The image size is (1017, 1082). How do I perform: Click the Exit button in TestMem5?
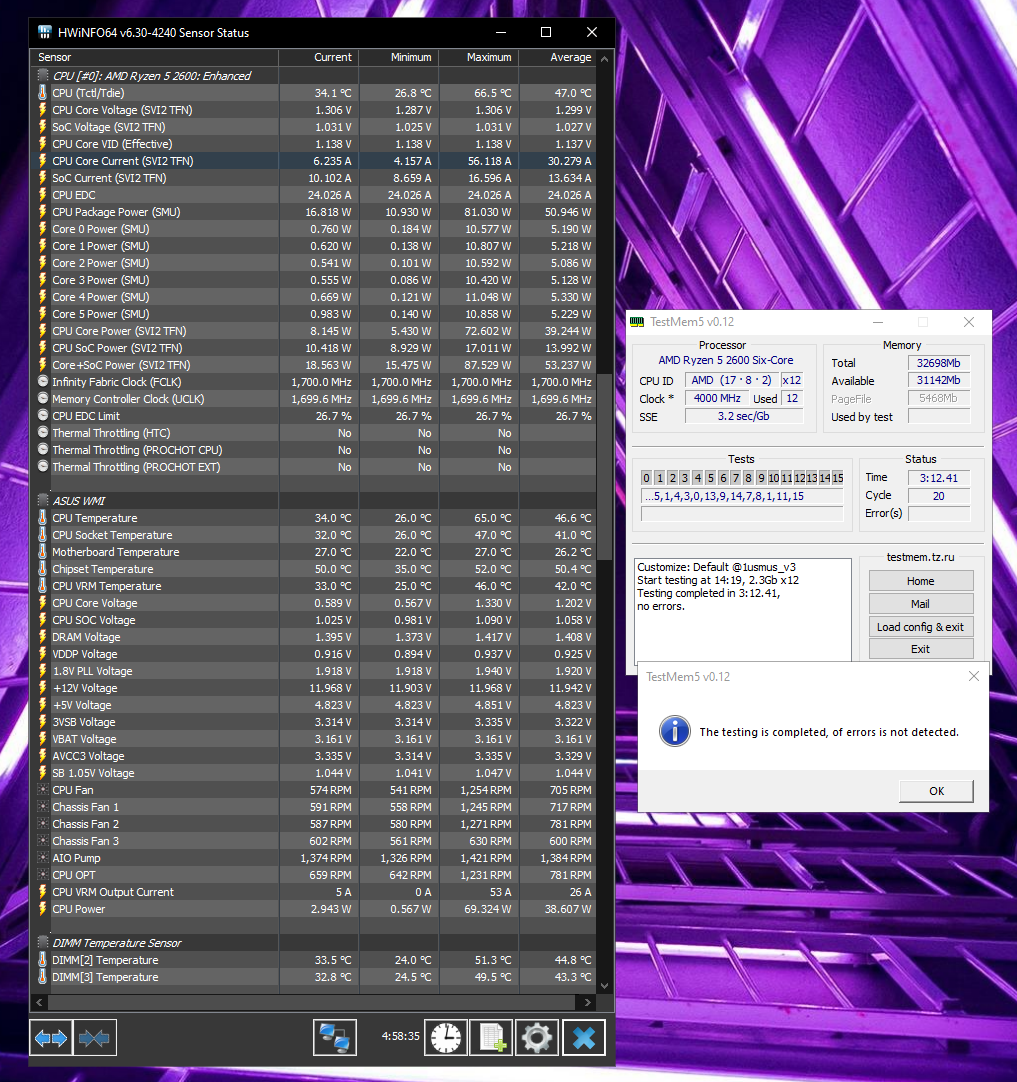[921, 649]
